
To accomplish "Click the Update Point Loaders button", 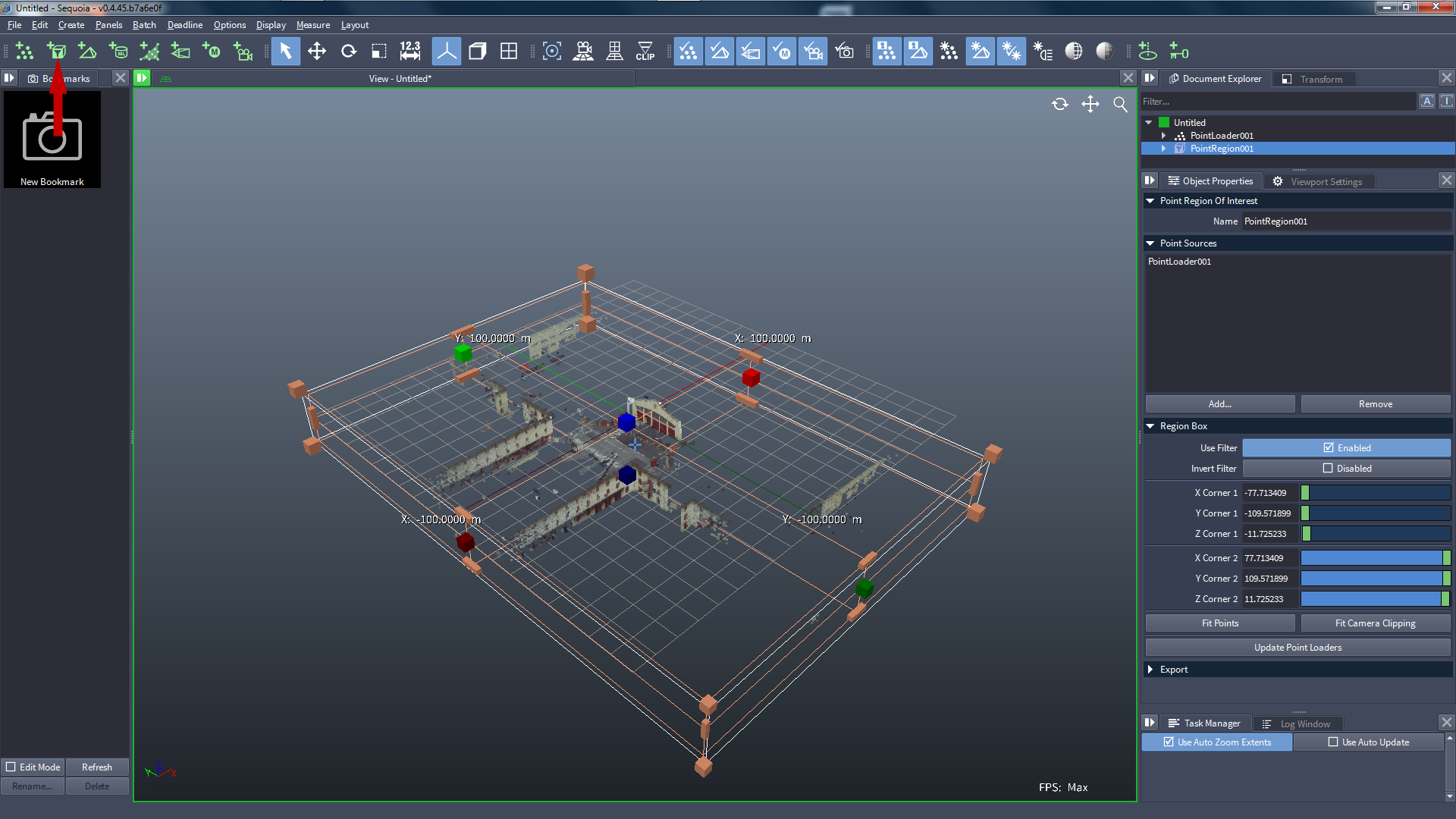I will (x=1297, y=647).
